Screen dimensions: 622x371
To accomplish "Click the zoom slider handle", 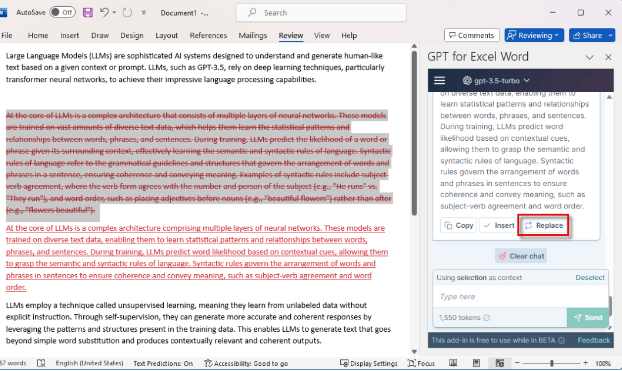I will (551, 363).
